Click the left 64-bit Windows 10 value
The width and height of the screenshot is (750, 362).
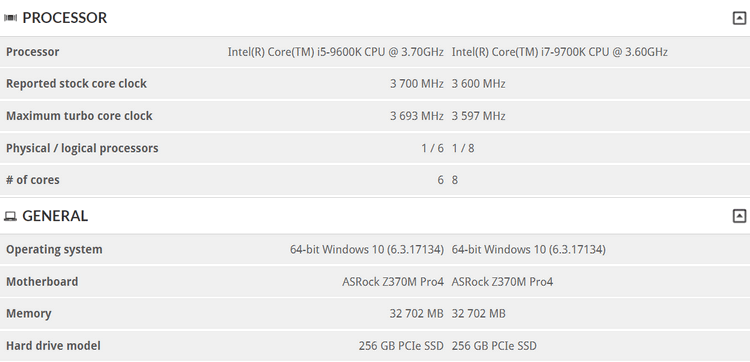click(367, 250)
